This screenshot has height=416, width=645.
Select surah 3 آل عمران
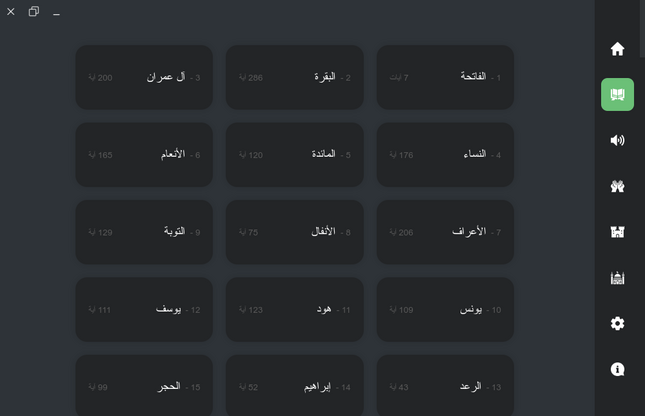pos(144,77)
